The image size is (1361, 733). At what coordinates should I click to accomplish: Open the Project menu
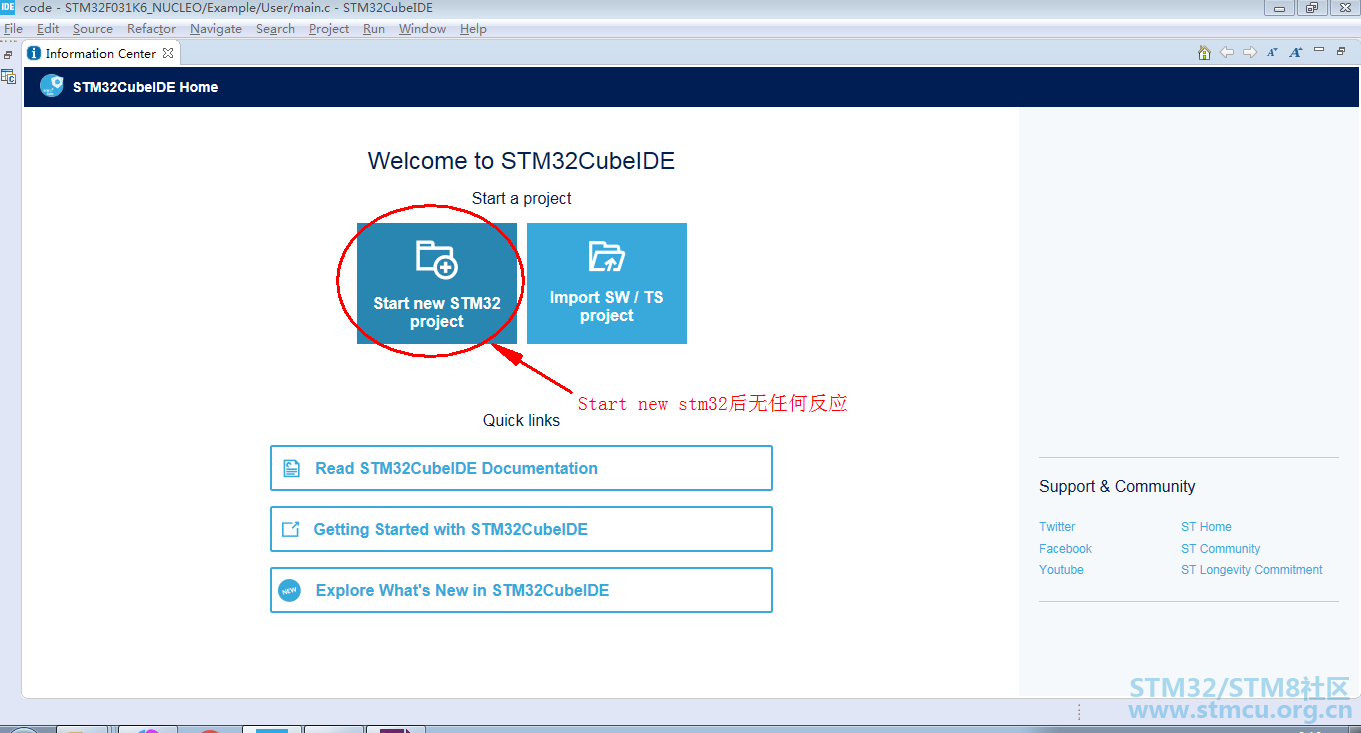point(329,29)
